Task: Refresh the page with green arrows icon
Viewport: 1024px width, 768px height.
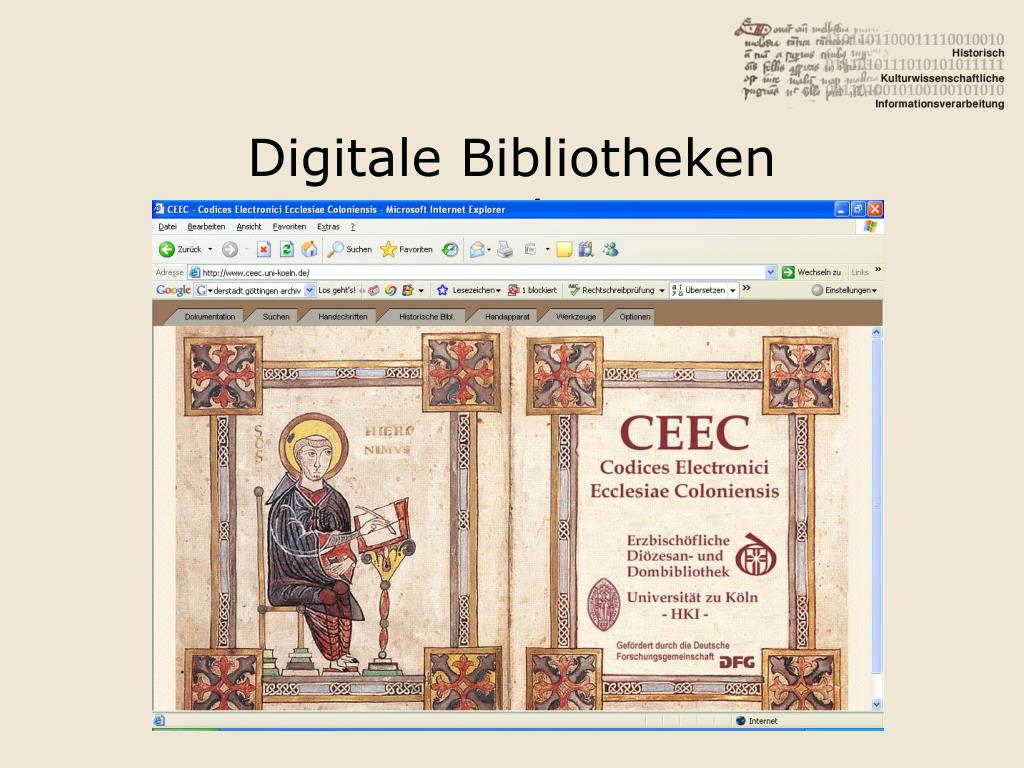Action: 286,249
